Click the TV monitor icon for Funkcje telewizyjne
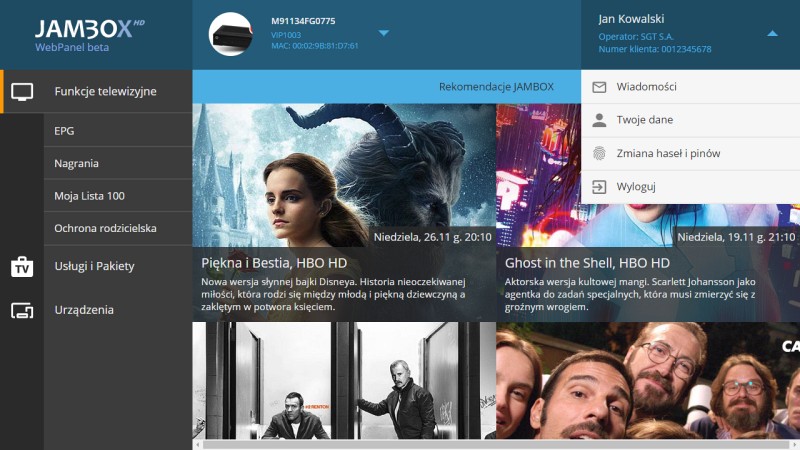 (x=22, y=92)
